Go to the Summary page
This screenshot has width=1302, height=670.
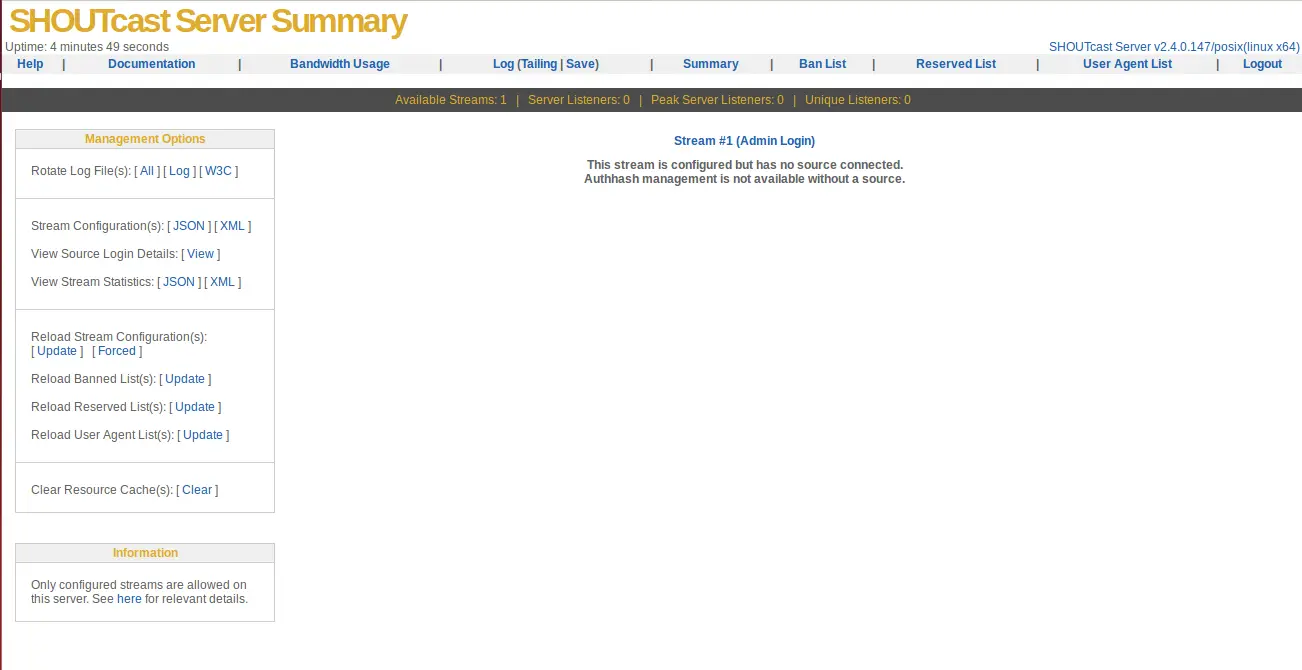[x=711, y=64]
